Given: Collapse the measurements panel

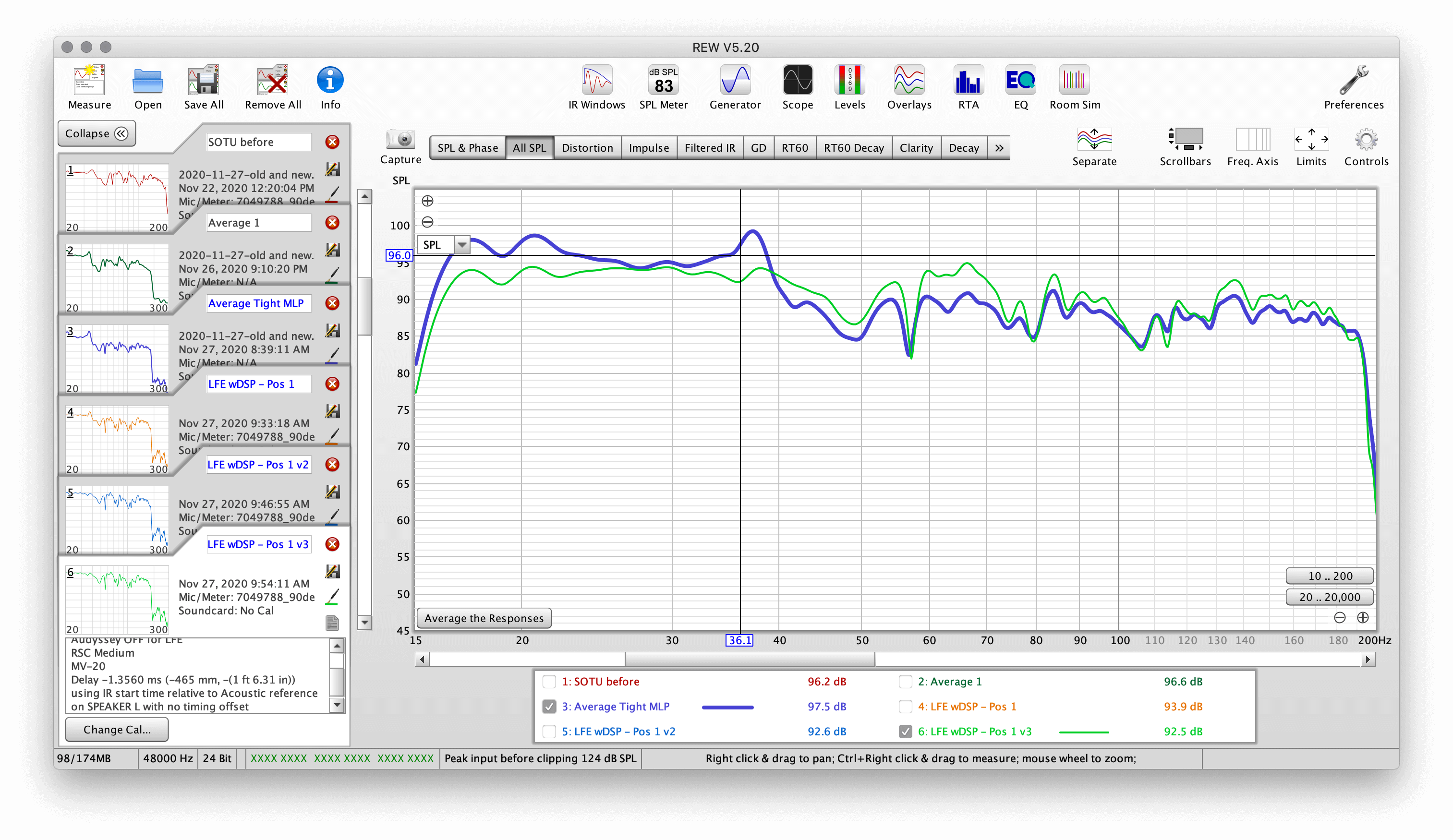Looking at the screenshot, I should pos(97,134).
